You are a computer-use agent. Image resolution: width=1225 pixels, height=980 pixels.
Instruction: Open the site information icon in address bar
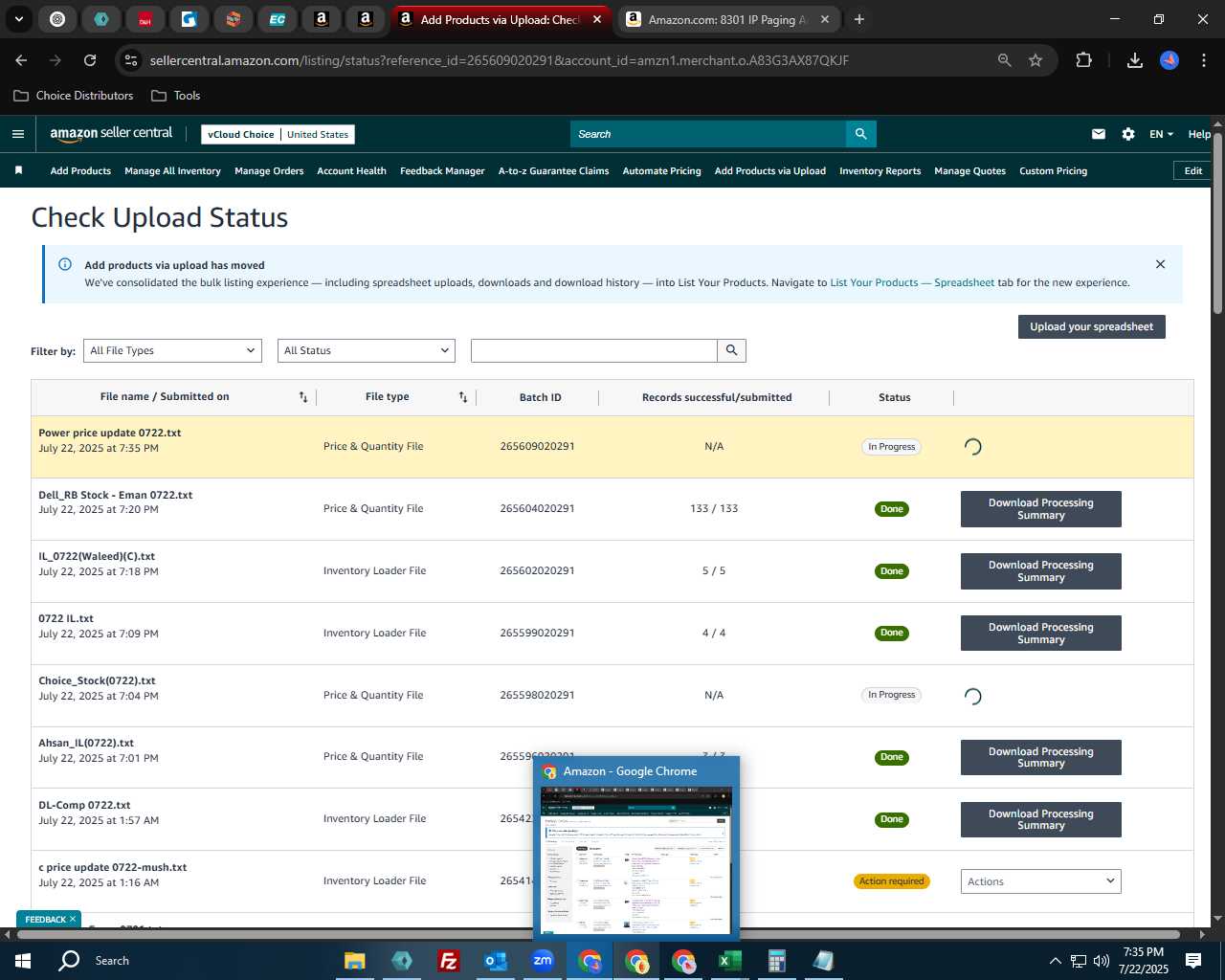point(132,60)
